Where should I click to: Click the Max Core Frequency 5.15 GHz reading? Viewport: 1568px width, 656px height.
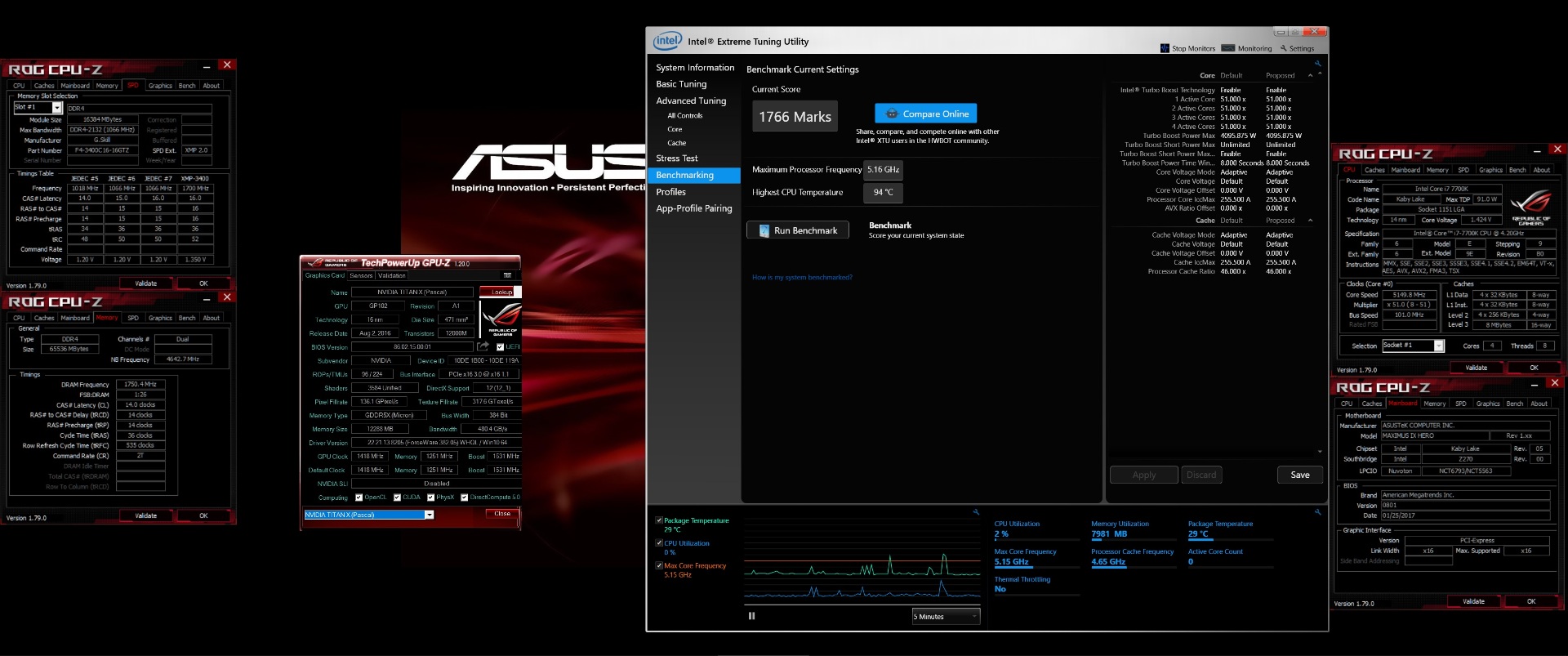click(x=1011, y=562)
